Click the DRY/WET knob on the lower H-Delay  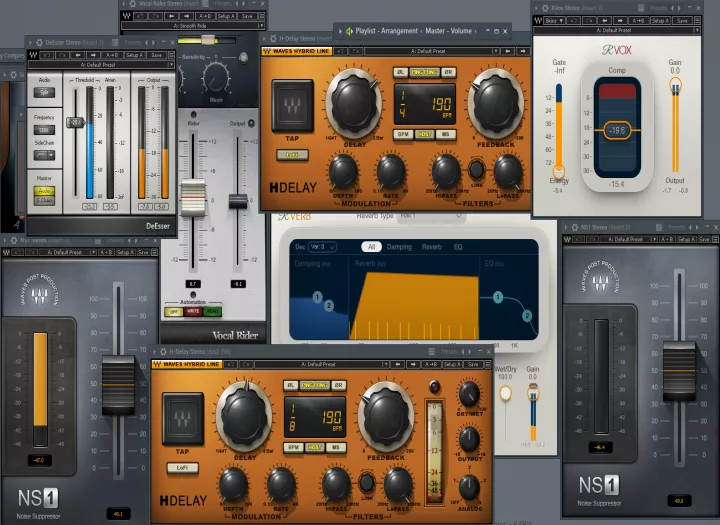tap(469, 394)
